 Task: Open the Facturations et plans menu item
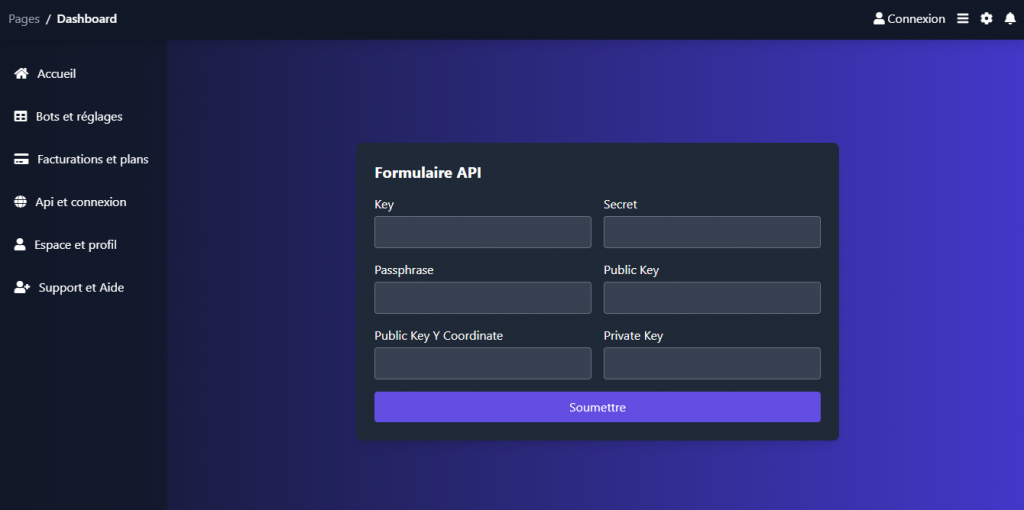pyautogui.click(x=92, y=159)
